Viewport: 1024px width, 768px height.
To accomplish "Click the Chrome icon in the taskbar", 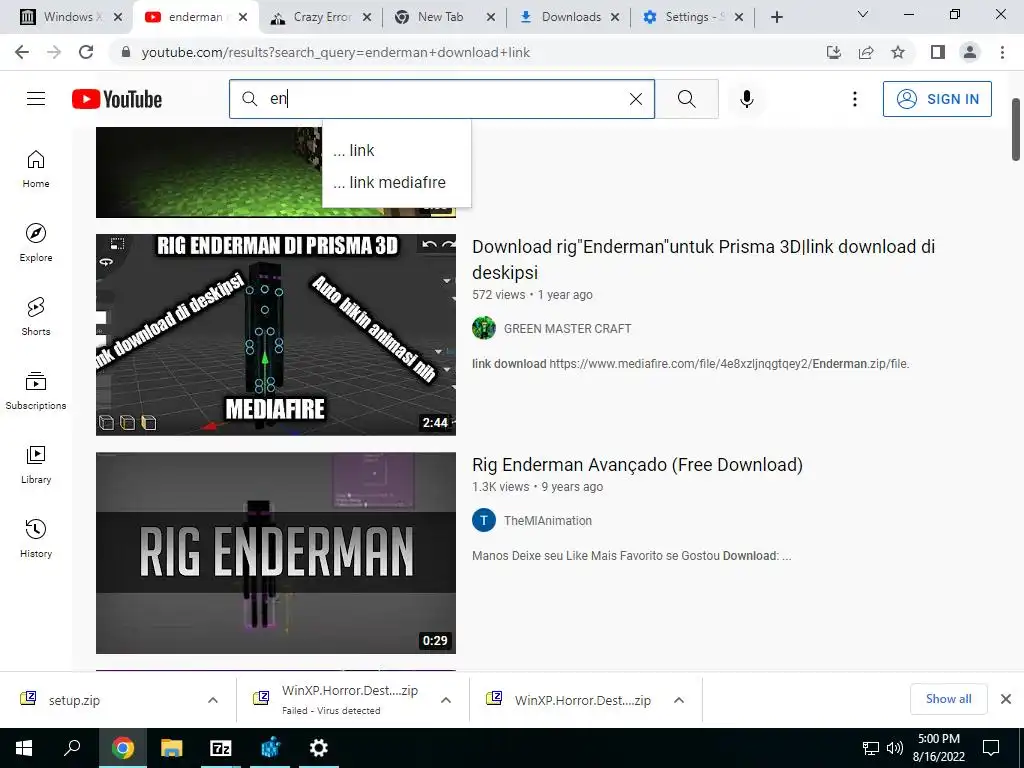I will click(x=123, y=748).
